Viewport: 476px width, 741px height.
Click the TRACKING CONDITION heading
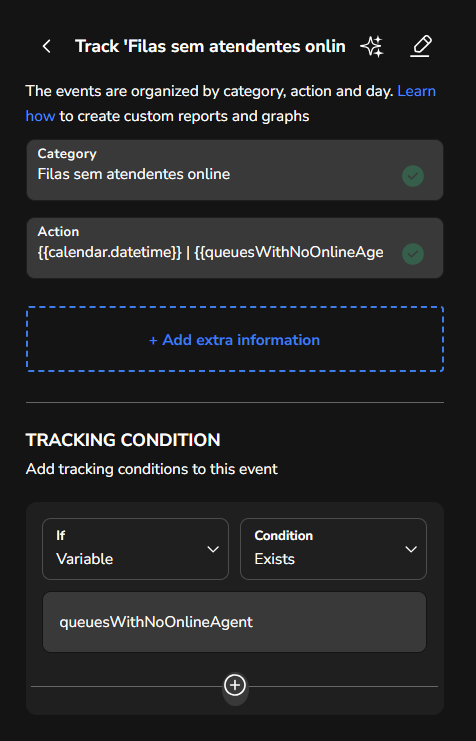click(x=123, y=440)
